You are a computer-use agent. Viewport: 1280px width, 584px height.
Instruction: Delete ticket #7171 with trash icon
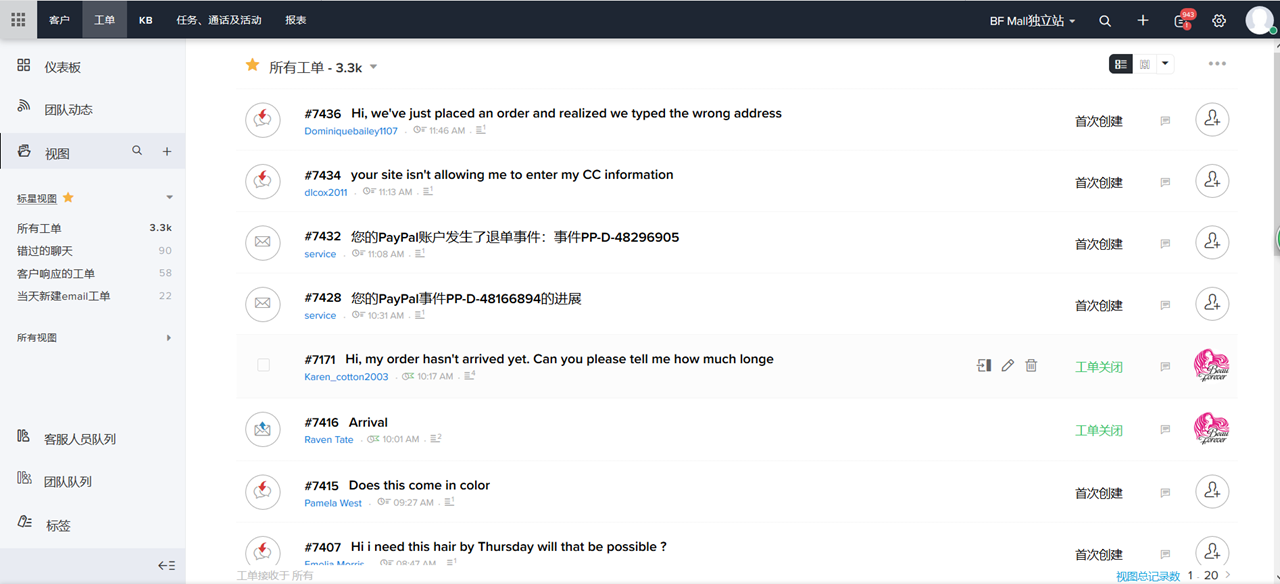point(1031,366)
